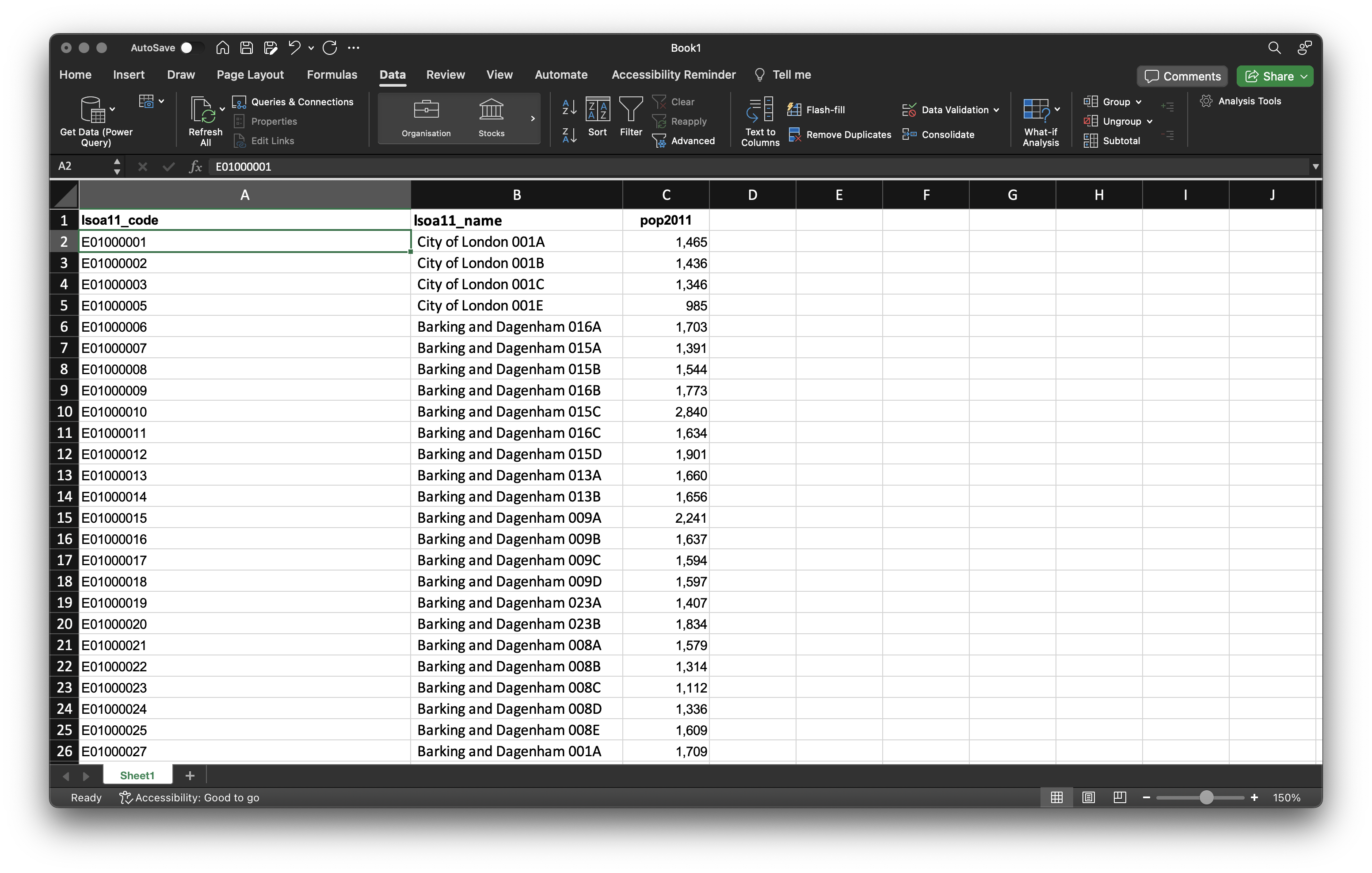This screenshot has height=873, width=1372.
Task: Click the Save icon in title bar
Action: coord(246,48)
